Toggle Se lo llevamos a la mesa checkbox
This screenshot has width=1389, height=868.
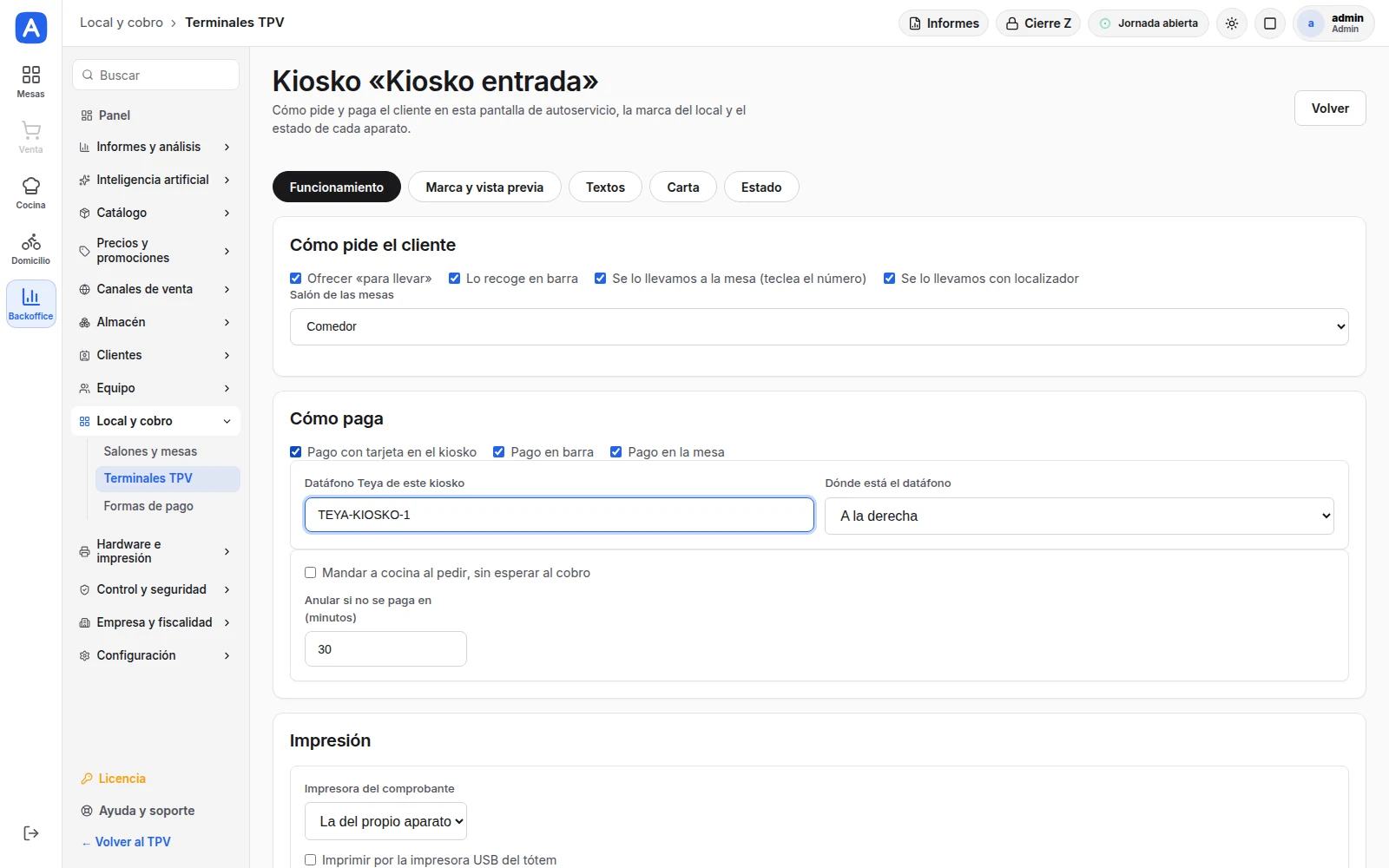click(x=600, y=279)
